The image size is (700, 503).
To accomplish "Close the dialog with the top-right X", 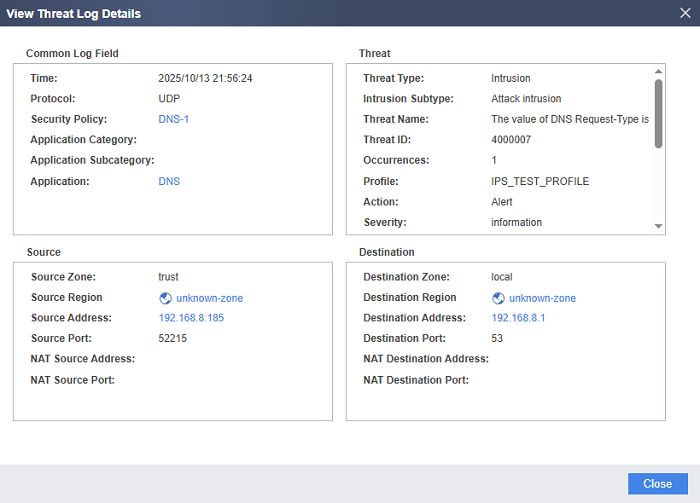I will (685, 13).
